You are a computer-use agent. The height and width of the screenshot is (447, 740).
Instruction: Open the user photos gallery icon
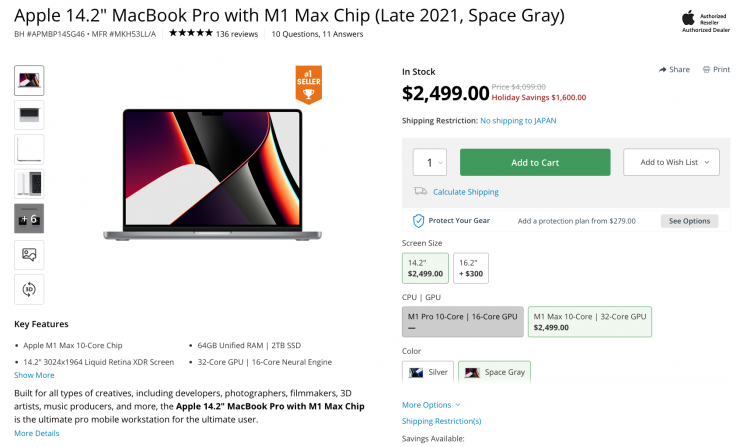pyautogui.click(x=29, y=254)
